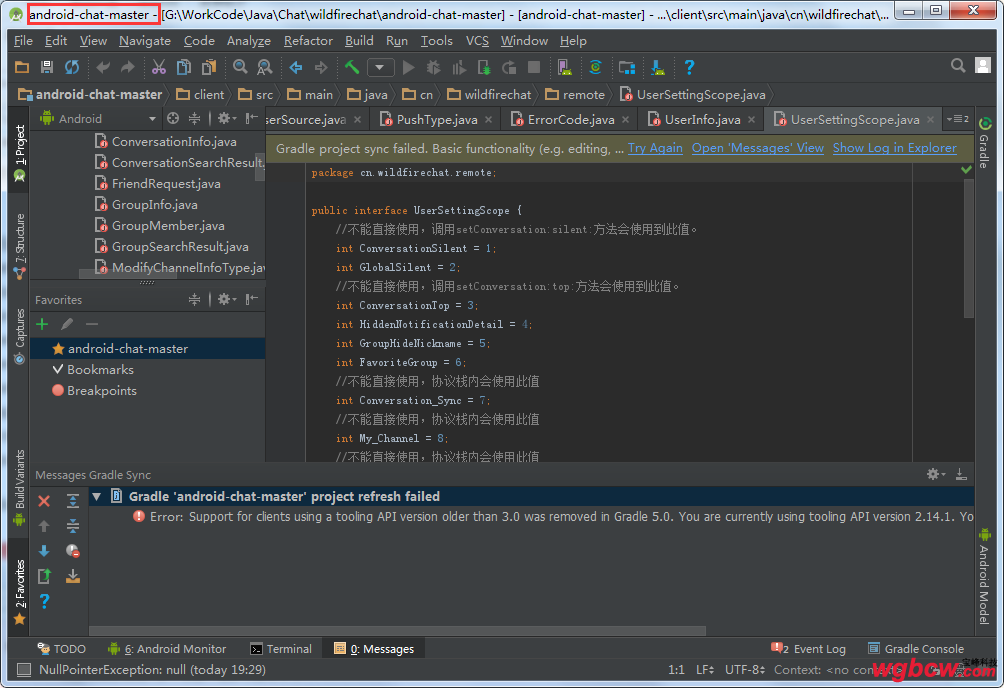Click the Messages panel horizontal scrollbar

397,631
